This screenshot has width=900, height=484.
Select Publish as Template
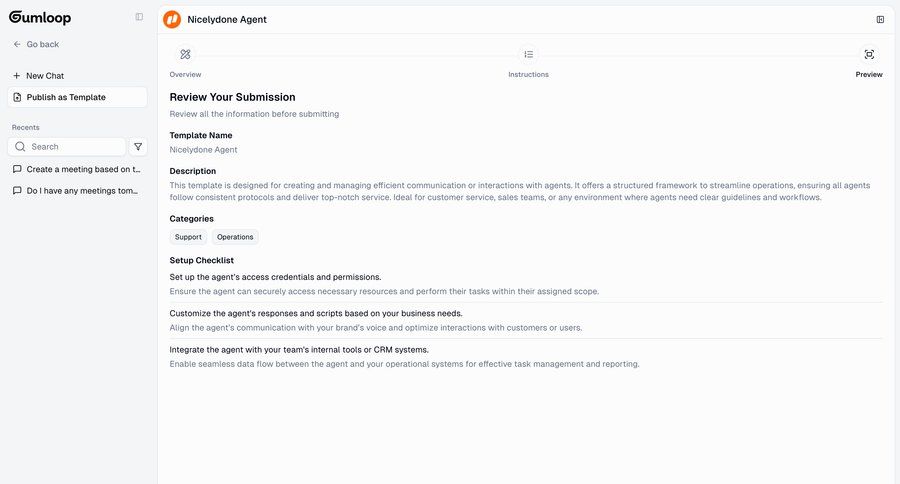click(x=66, y=97)
